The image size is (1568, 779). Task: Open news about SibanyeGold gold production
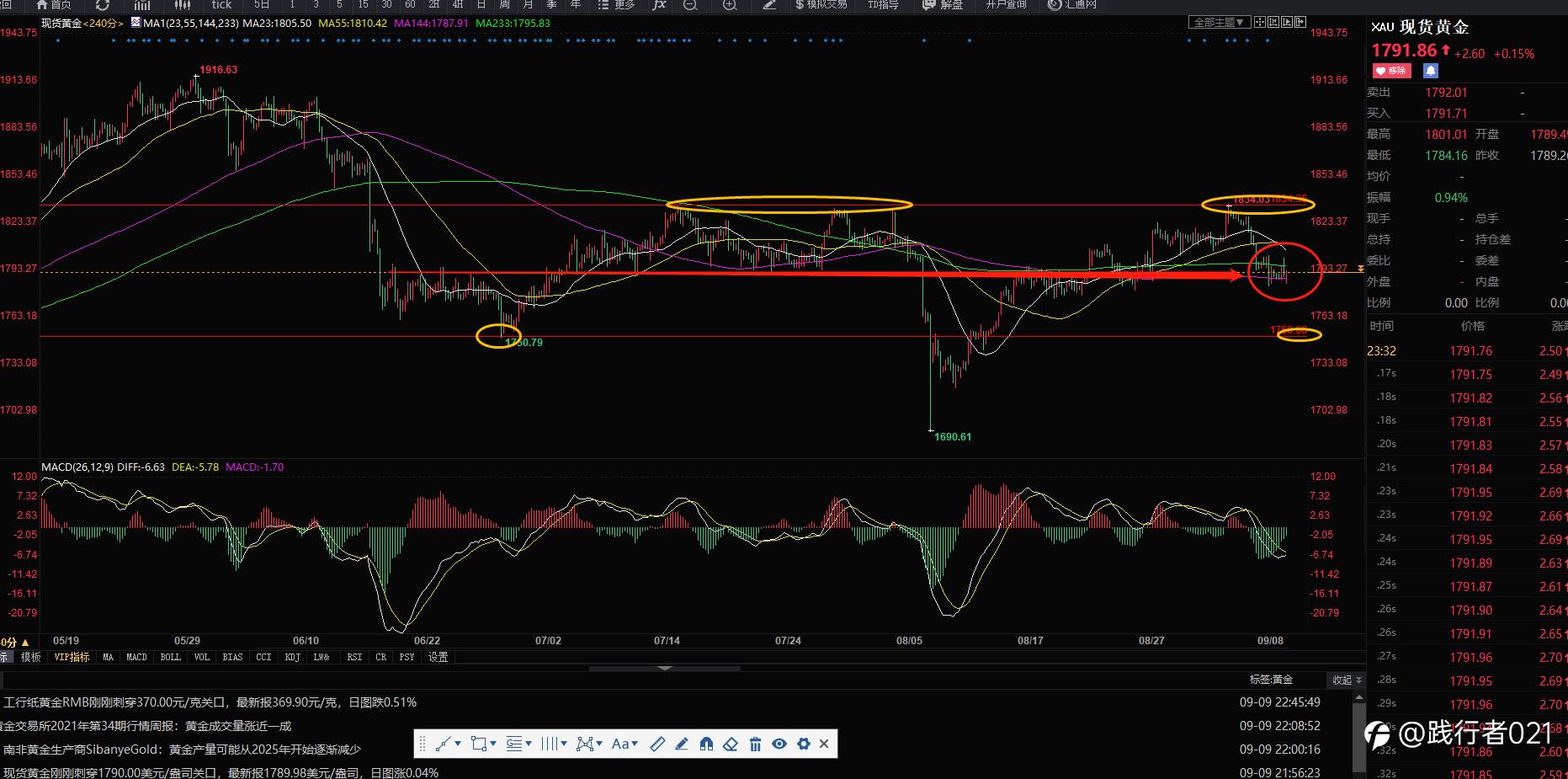(x=182, y=750)
